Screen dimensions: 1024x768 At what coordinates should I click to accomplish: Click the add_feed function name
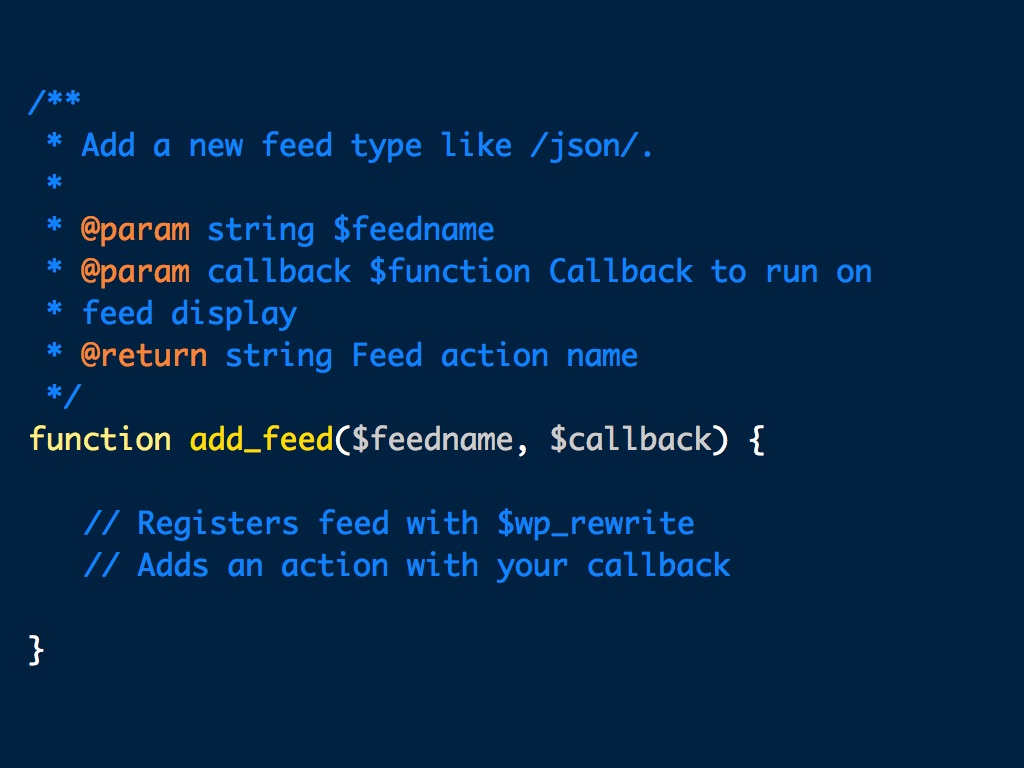pos(261,440)
